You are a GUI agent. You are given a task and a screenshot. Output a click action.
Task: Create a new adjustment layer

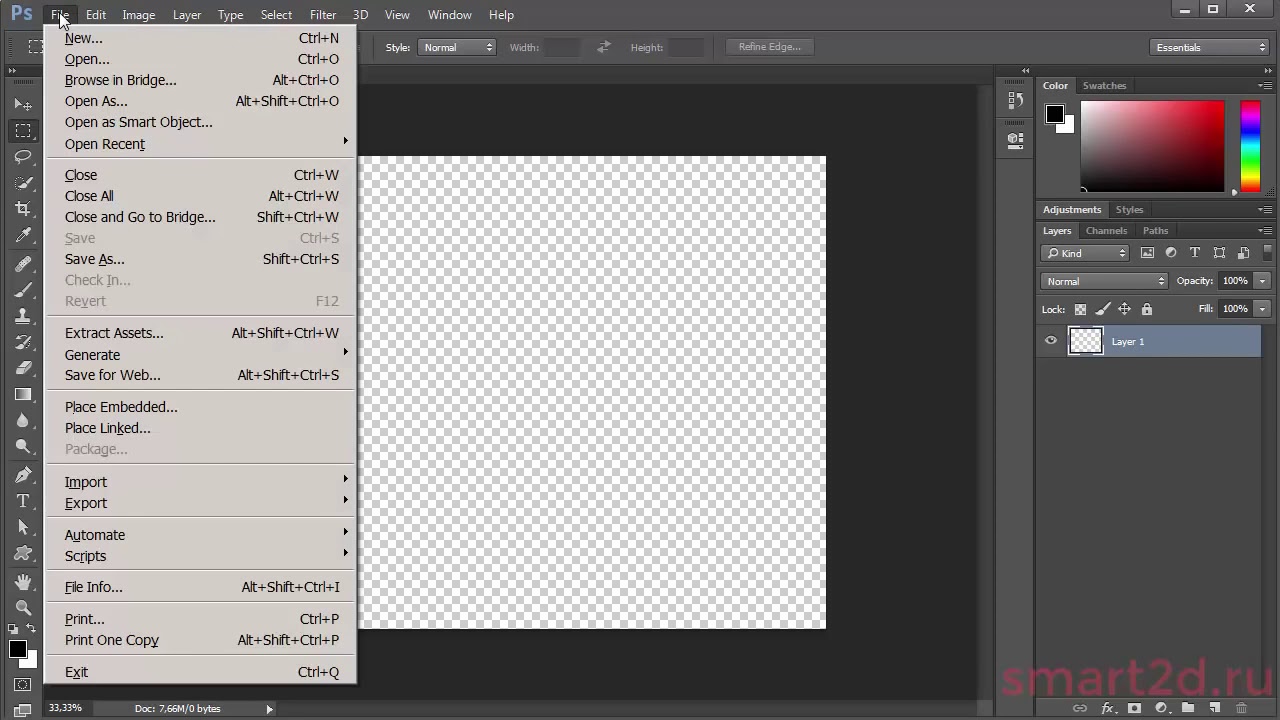pos(1161,708)
